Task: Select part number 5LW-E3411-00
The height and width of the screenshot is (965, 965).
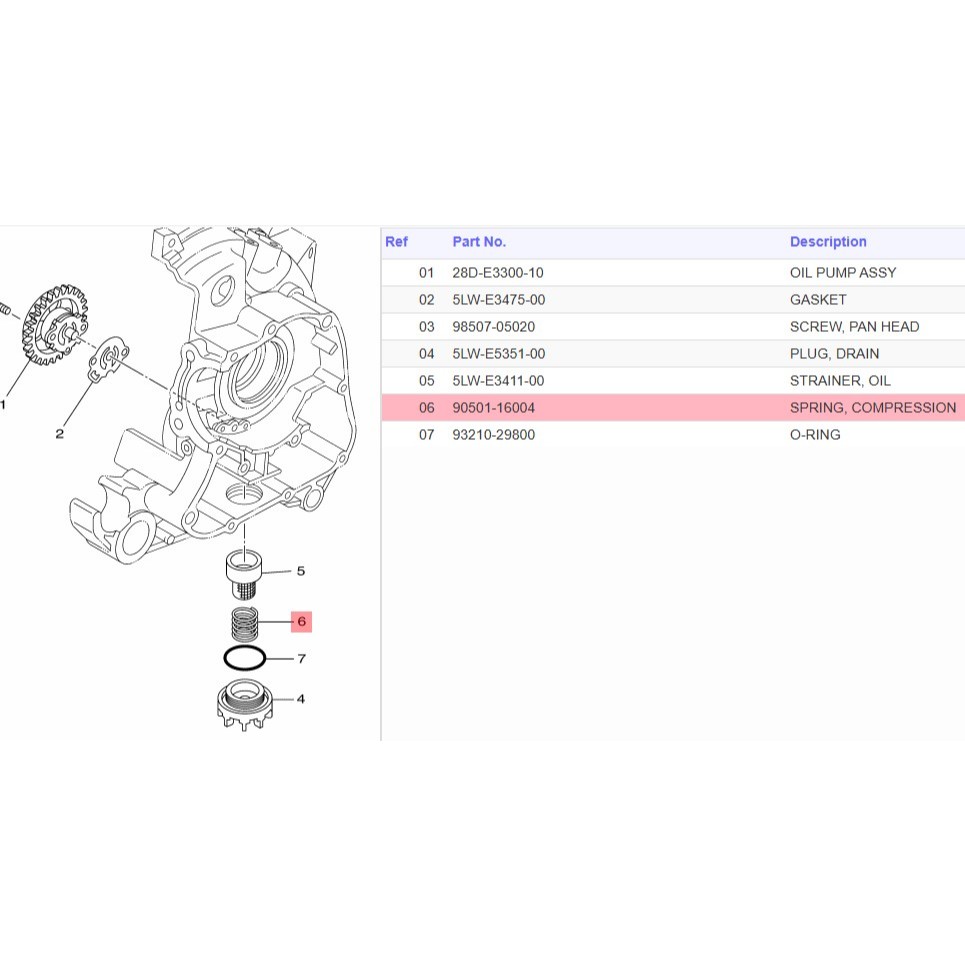Action: (x=498, y=381)
